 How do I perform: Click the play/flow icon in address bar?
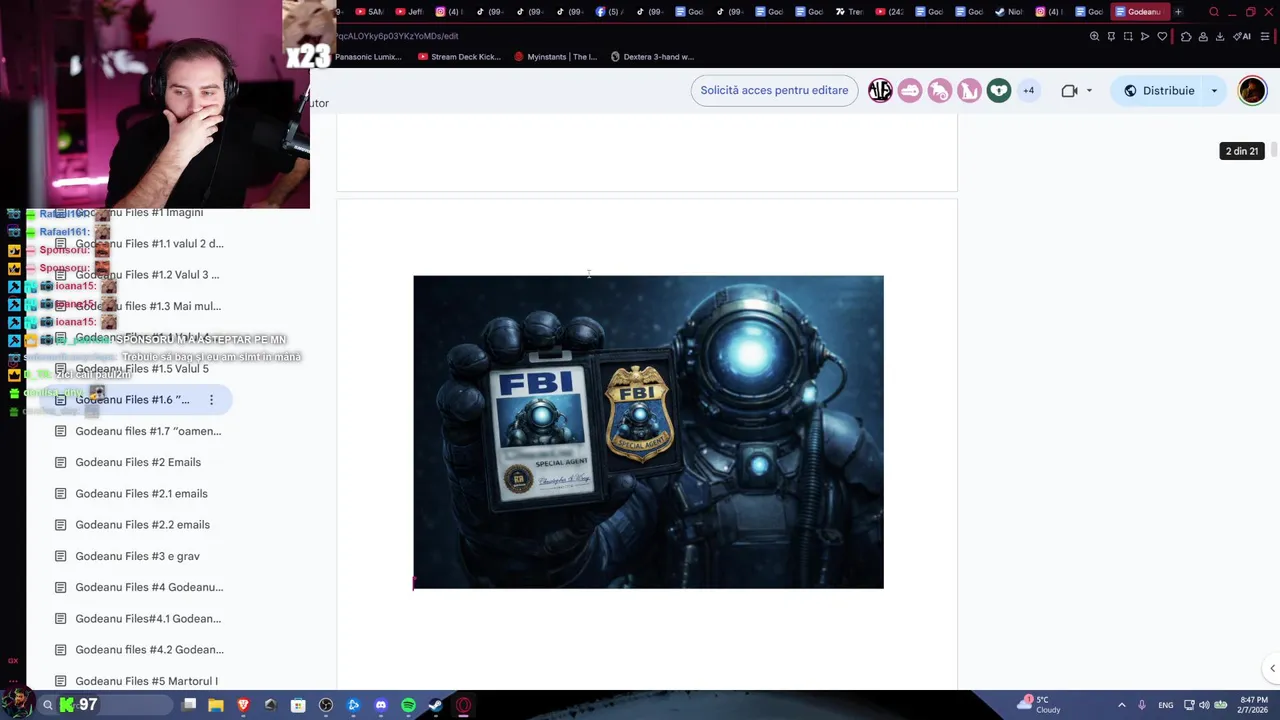point(1145,36)
